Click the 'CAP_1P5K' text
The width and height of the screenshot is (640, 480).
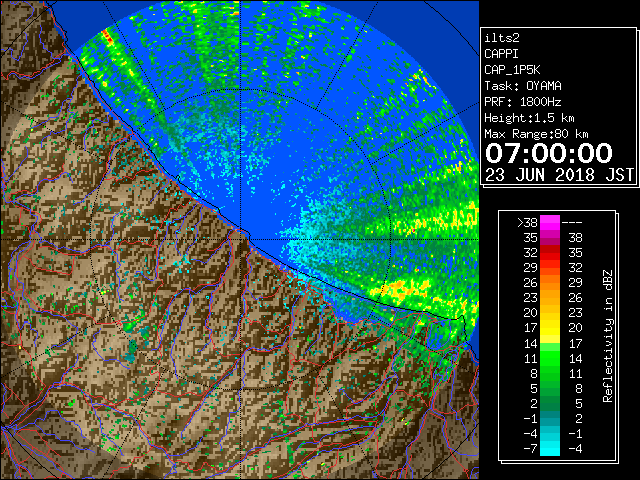512,70
